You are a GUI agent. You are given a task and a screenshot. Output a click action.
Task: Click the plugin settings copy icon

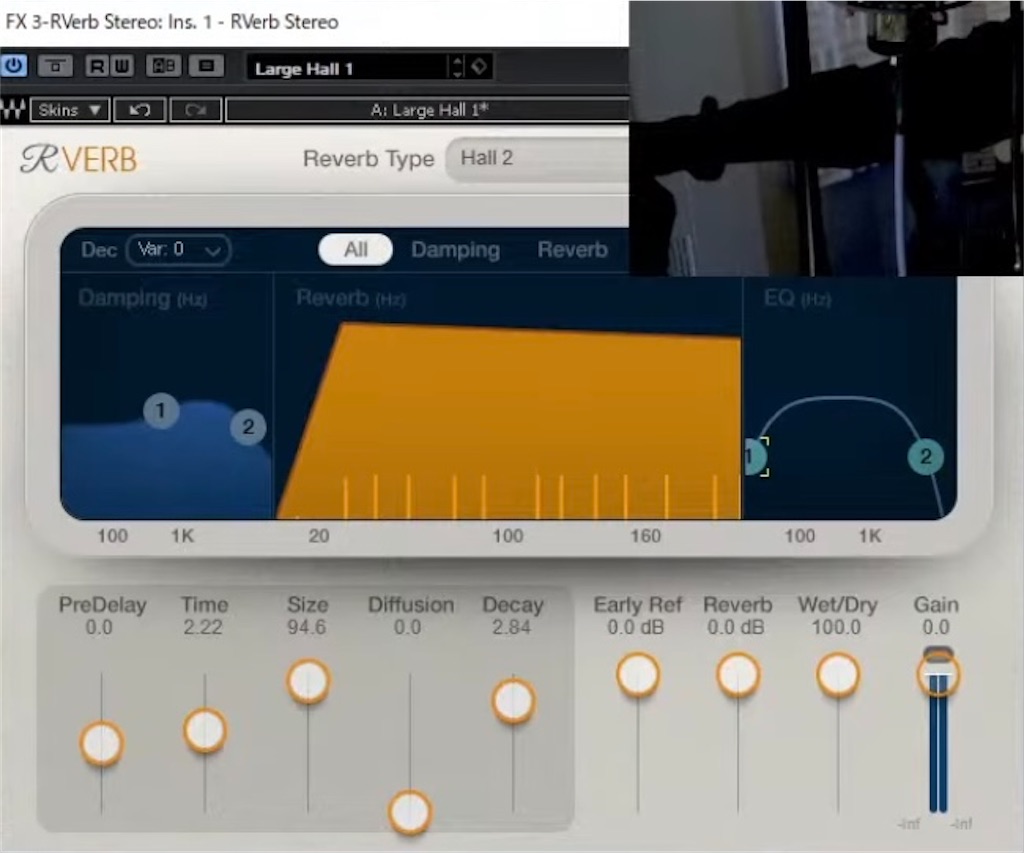pyautogui.click(x=206, y=66)
